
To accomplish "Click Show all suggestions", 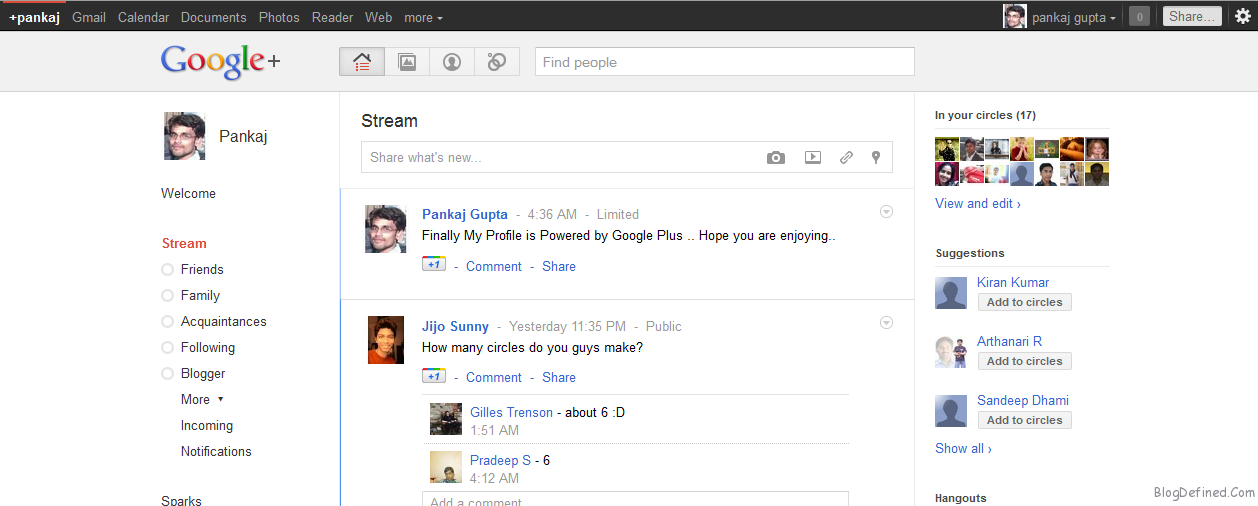I will pos(963,448).
